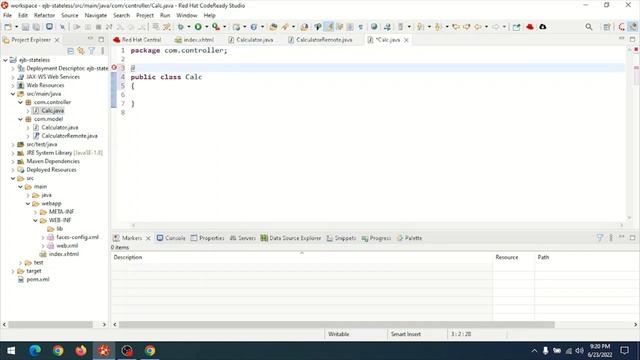640x360 pixels.
Task: Open the Console view tab
Action: [x=171, y=238]
